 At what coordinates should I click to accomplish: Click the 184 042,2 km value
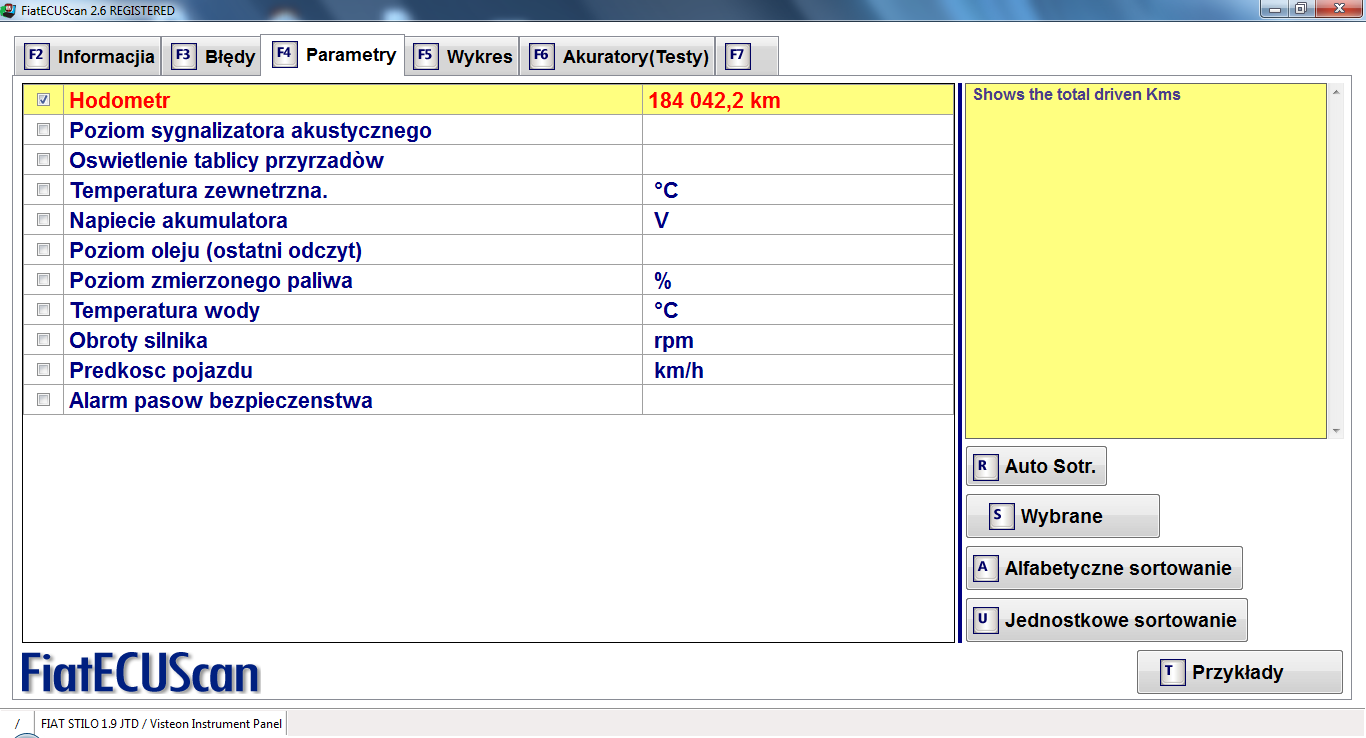(x=714, y=100)
